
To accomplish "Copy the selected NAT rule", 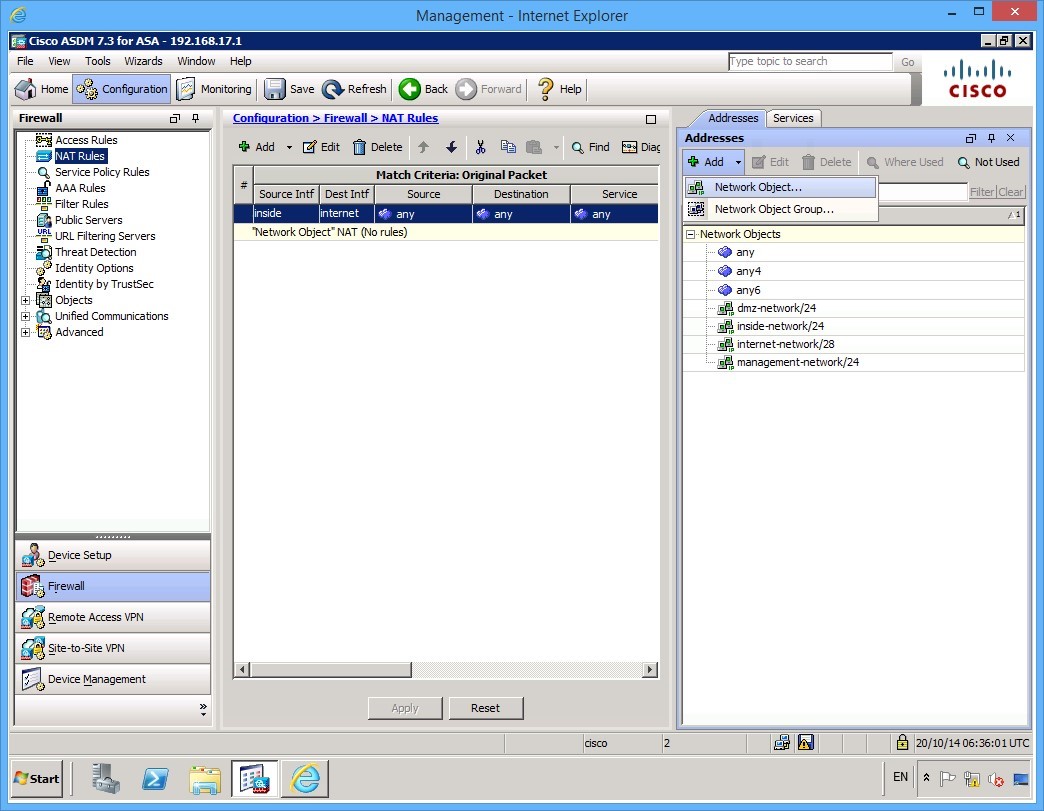I will [x=508, y=146].
